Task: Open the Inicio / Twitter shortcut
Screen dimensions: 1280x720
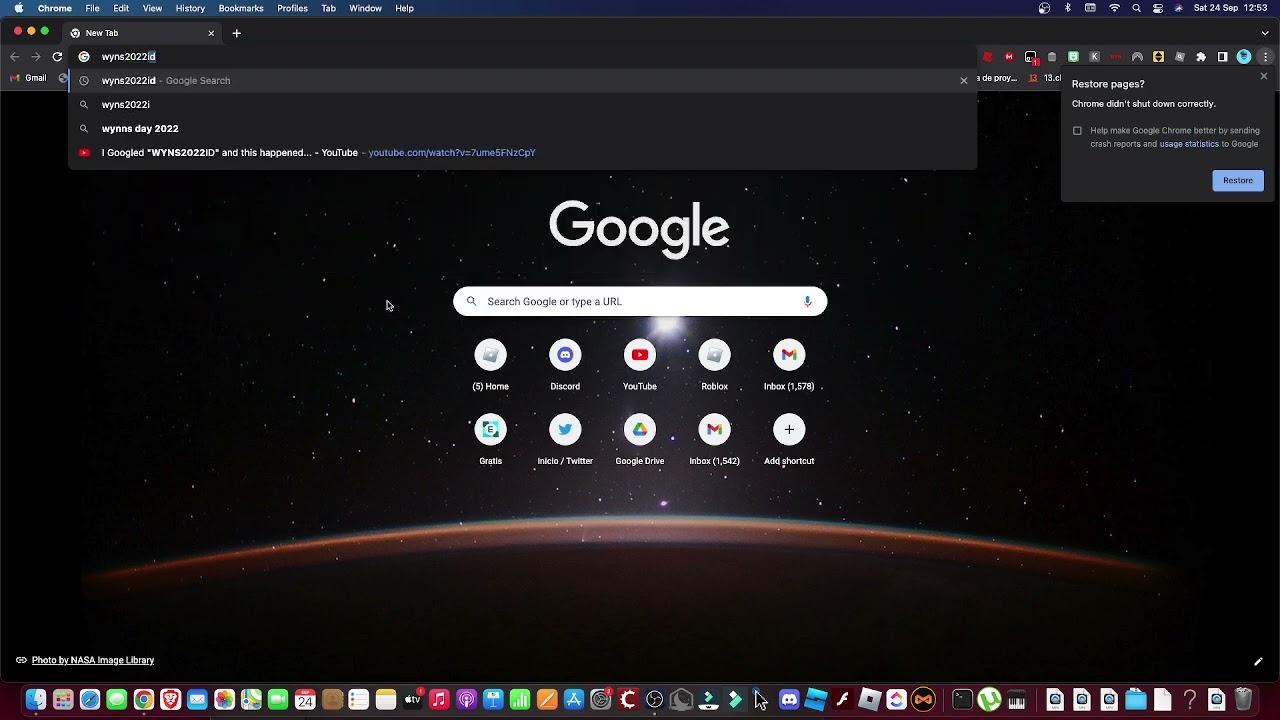Action: point(565,441)
